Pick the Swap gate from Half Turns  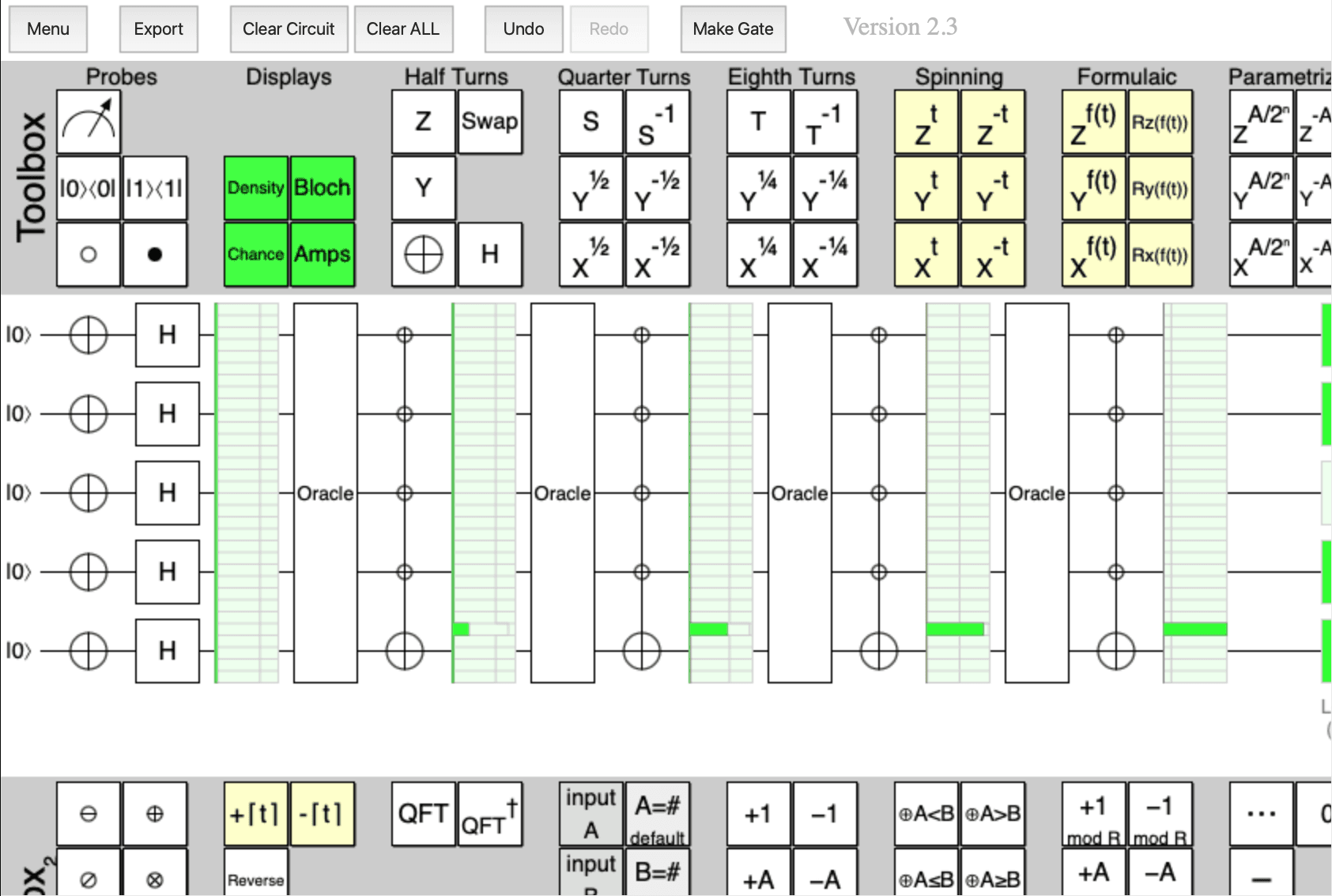point(489,122)
